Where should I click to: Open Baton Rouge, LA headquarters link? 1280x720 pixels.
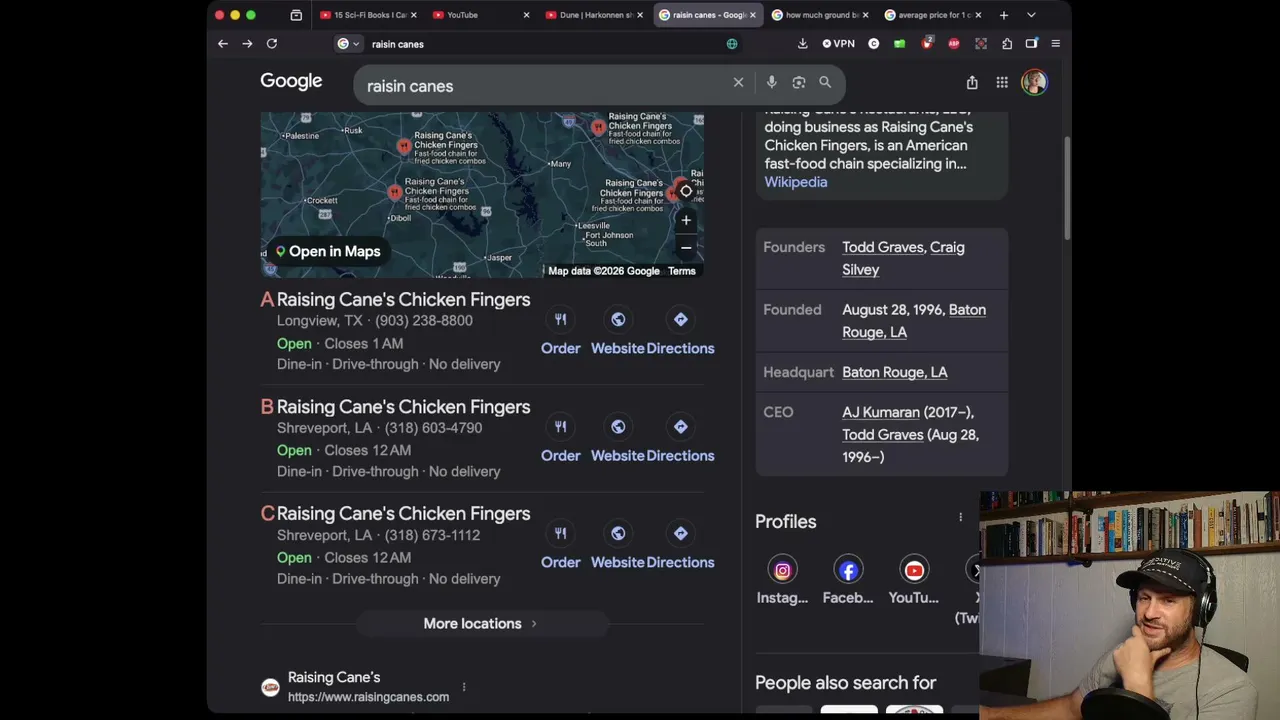click(894, 372)
